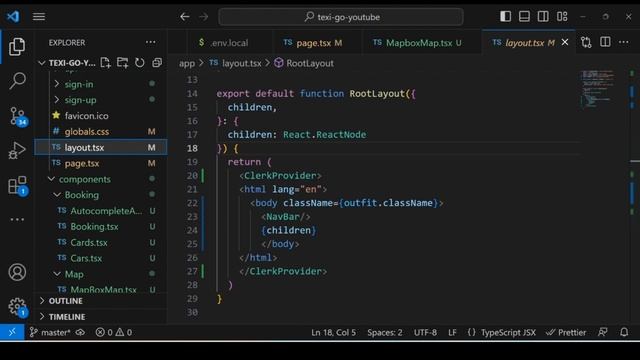Open the Run and Debug view

pos(17,151)
